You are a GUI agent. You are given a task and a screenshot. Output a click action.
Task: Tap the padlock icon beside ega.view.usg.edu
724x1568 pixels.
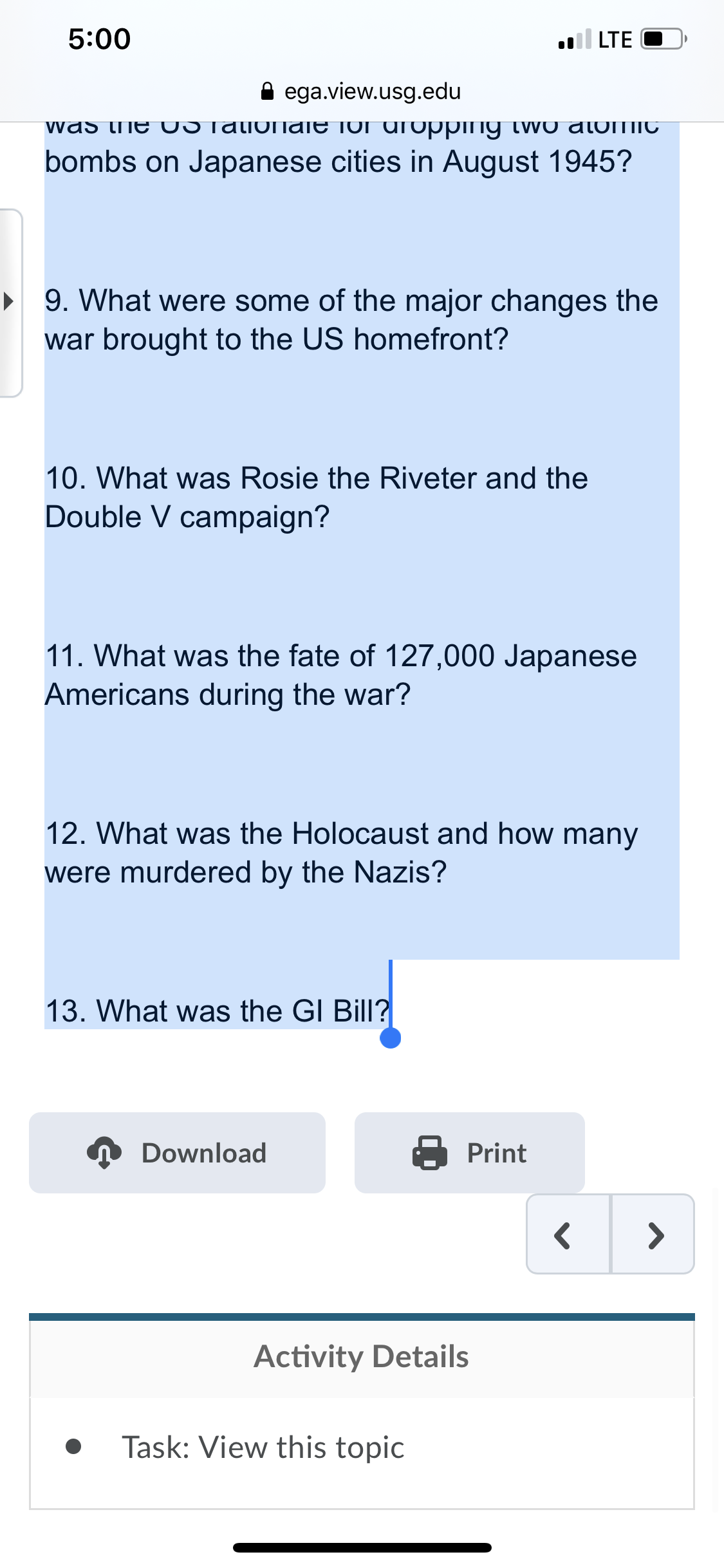[x=268, y=91]
